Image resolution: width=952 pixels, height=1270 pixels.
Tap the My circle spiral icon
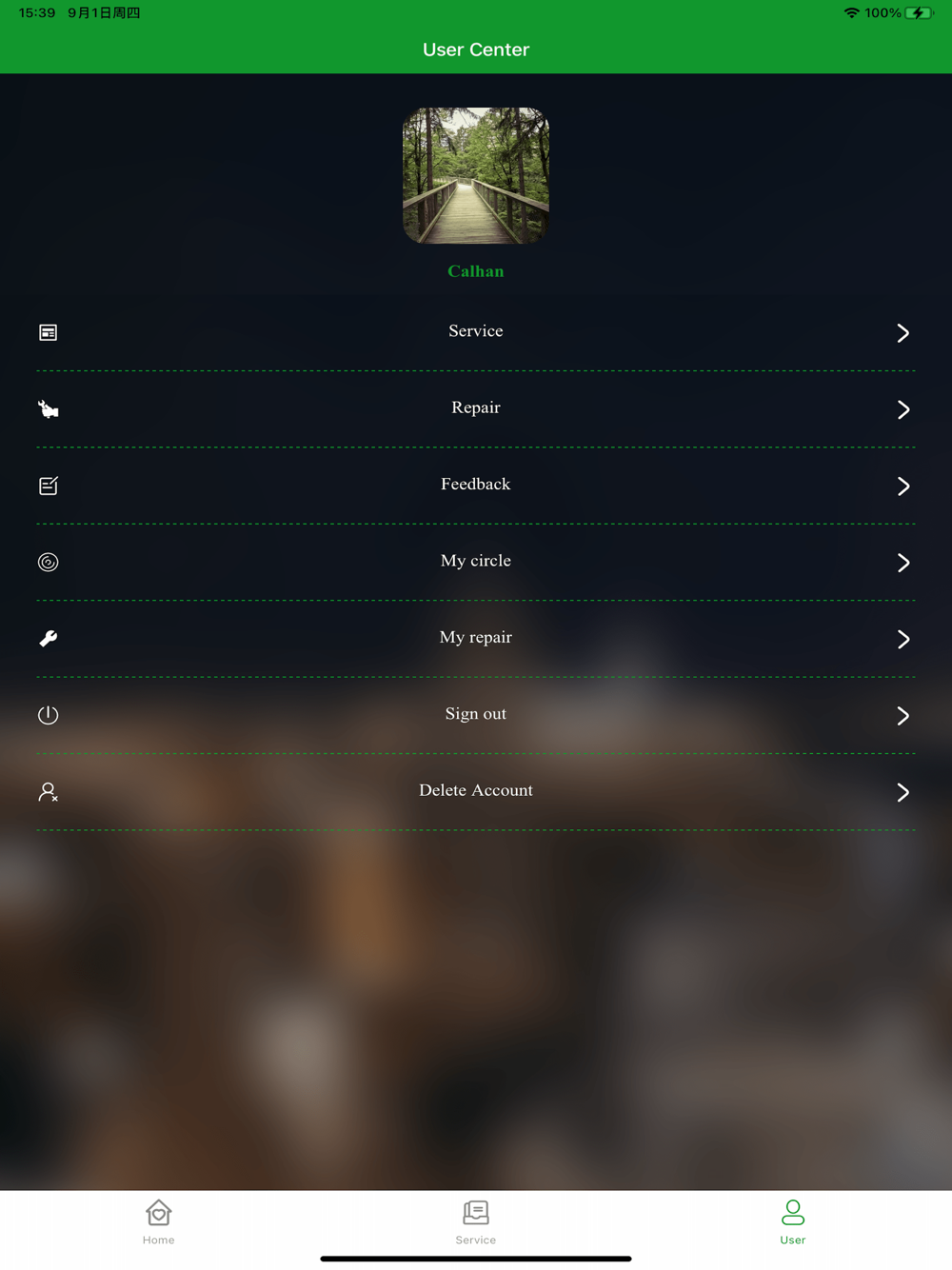(48, 563)
